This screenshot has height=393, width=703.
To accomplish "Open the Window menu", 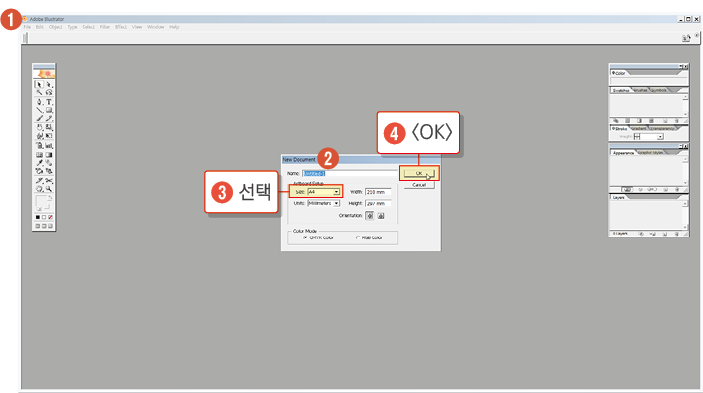I will (156, 27).
